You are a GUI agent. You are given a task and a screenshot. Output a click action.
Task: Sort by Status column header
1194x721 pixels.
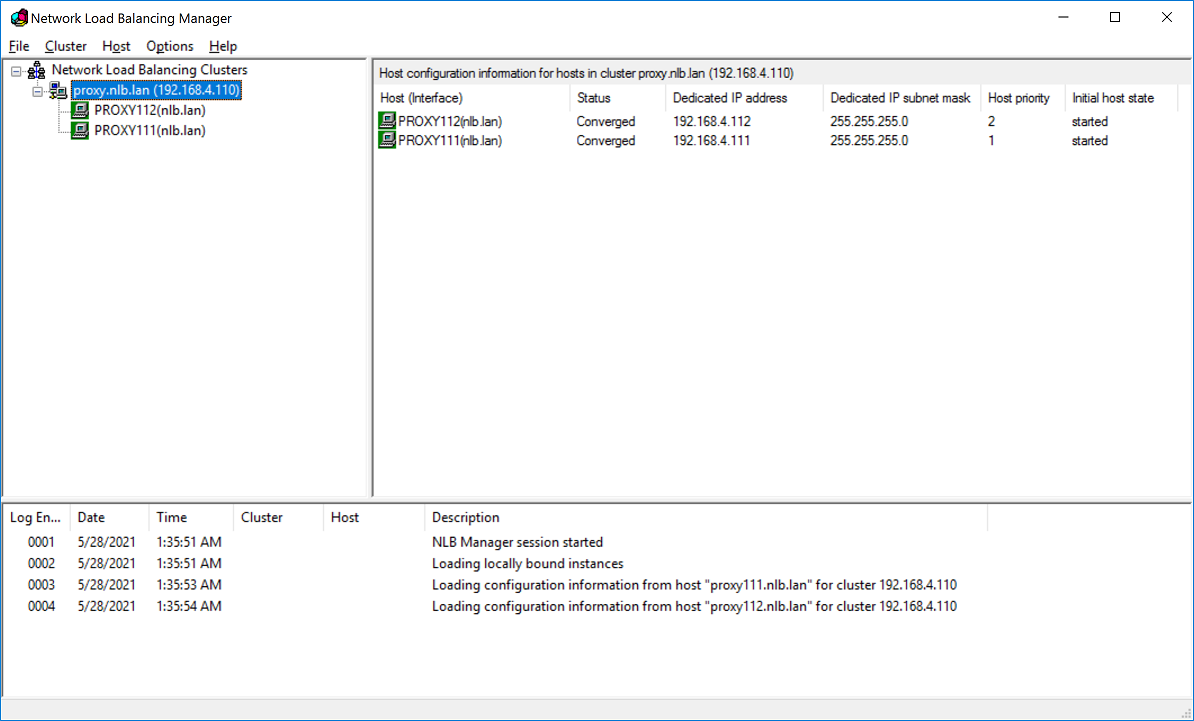(618, 98)
